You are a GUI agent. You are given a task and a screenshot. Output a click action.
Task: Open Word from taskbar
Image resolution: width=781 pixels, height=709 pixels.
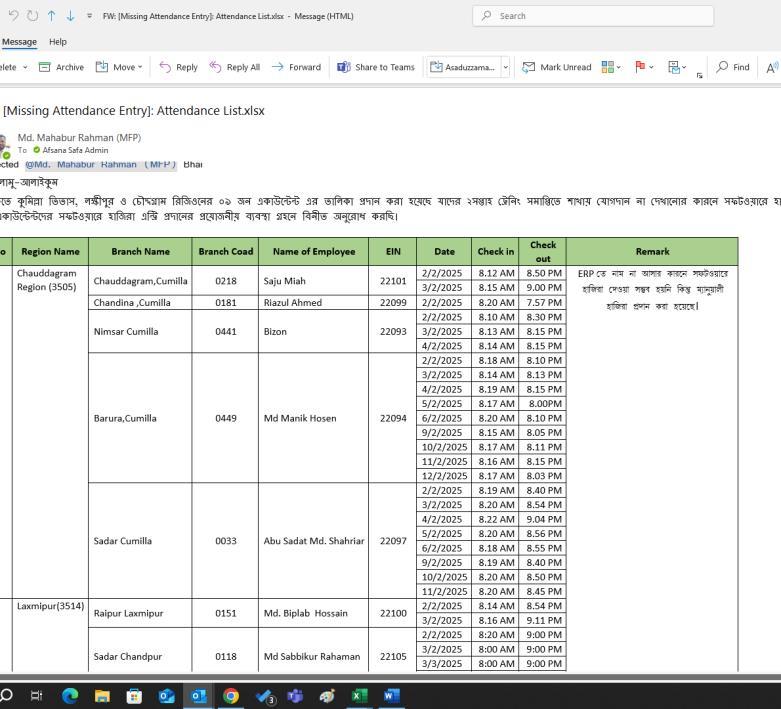392,695
